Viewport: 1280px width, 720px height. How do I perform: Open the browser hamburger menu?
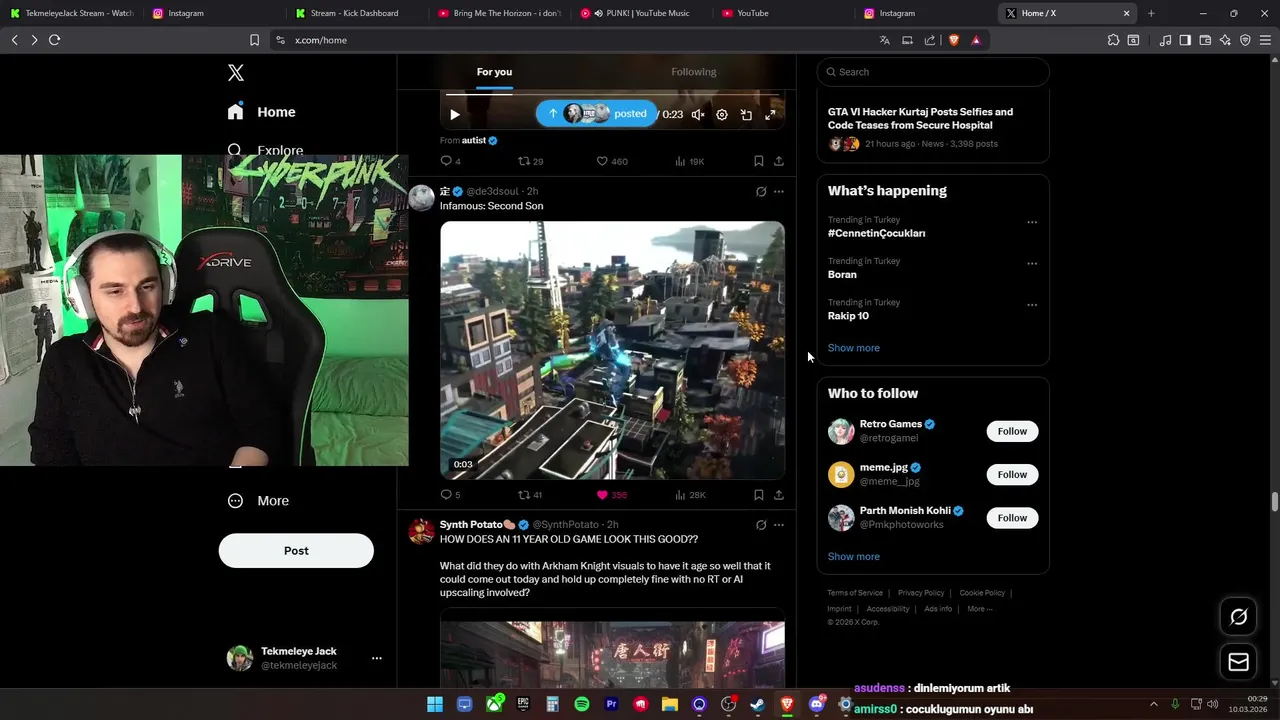coord(1265,40)
